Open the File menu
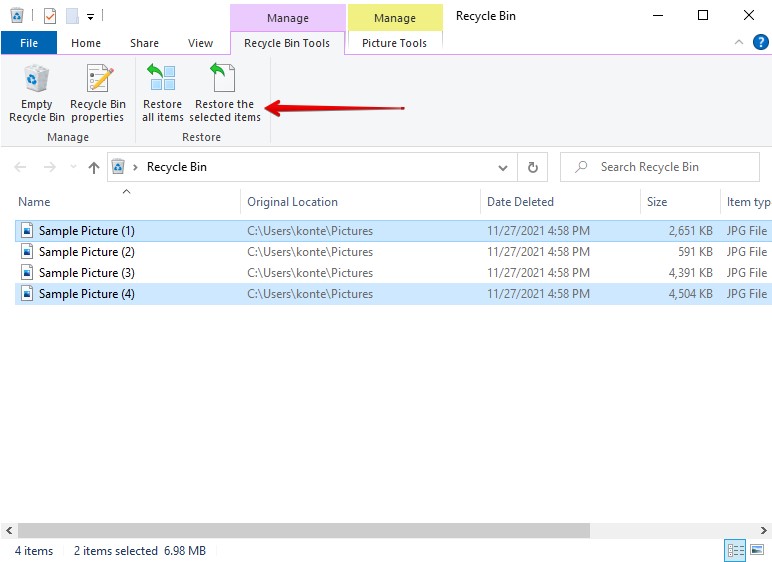Screen dimensions: 772x562 click(29, 43)
